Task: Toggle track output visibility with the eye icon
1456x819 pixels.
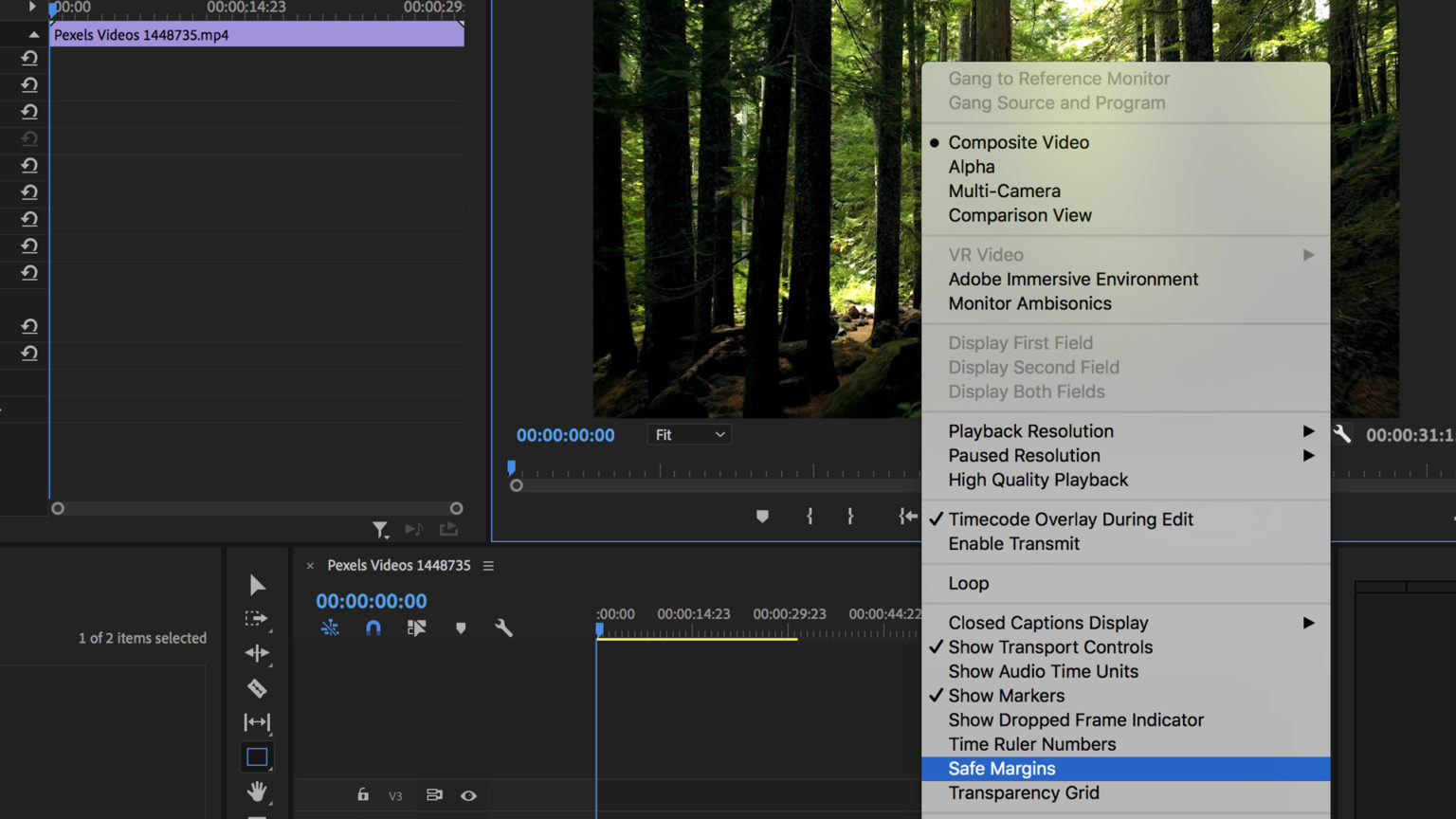Action: pyautogui.click(x=468, y=796)
